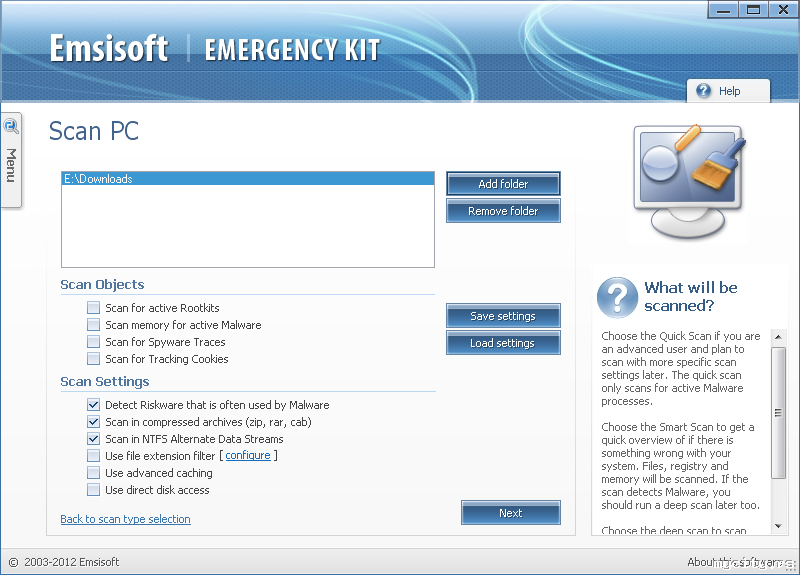Image resolution: width=800 pixels, height=575 pixels.
Task: Click the magnifier icon on Menu tab
Action: (x=11, y=126)
